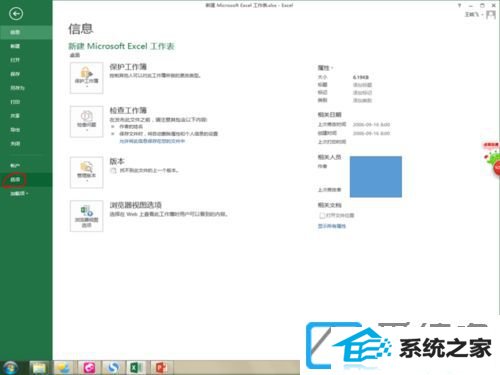Open 共享 (Share) in the sidebar

(26, 116)
